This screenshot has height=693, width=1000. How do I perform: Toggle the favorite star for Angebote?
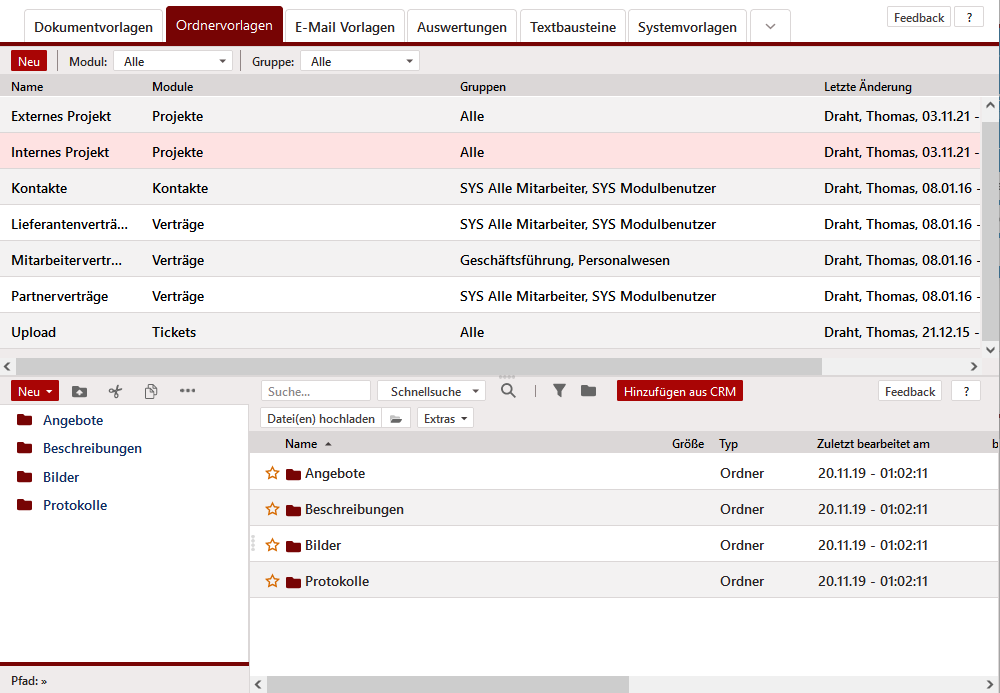click(x=272, y=473)
